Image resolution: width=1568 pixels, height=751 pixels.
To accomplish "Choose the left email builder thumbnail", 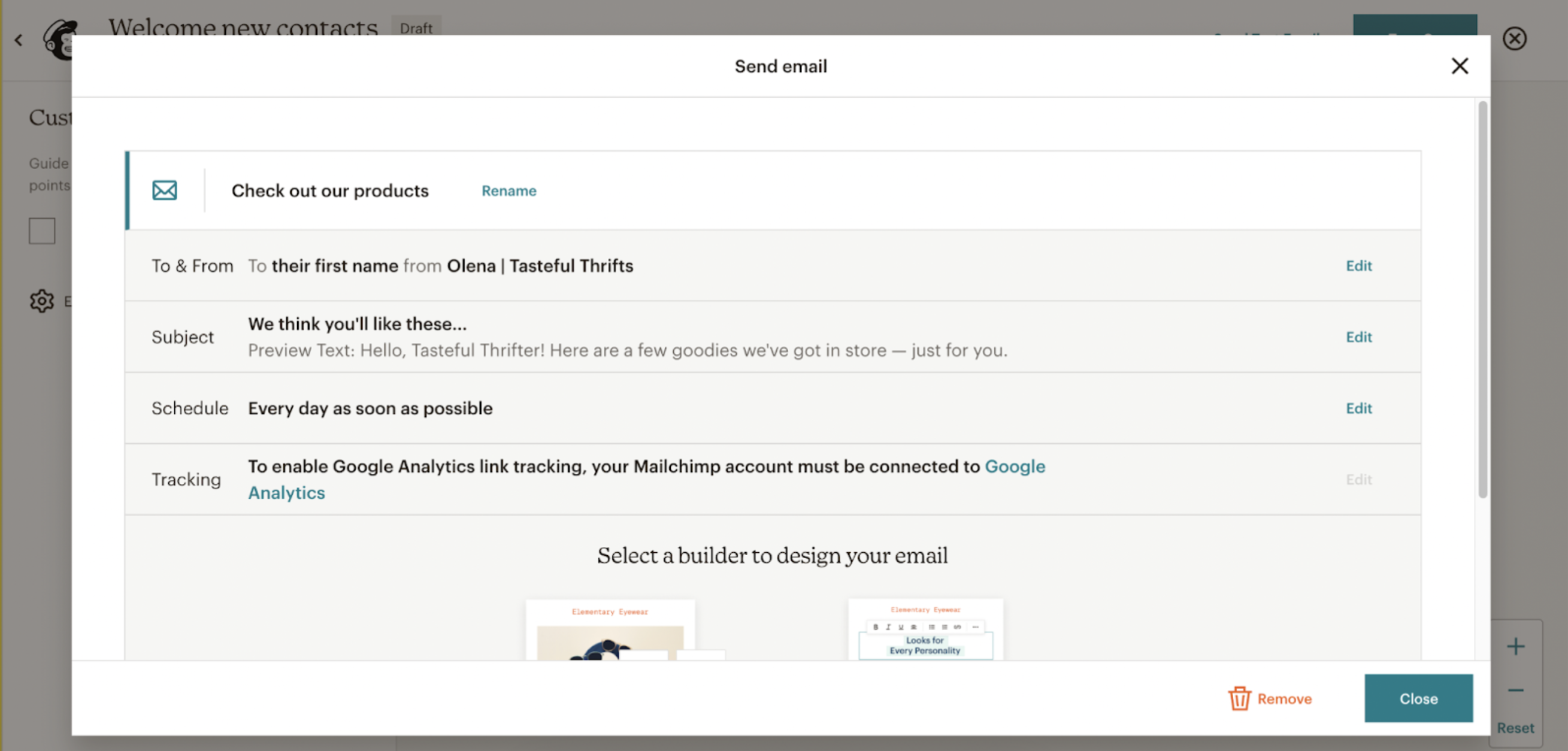I will coord(610,630).
